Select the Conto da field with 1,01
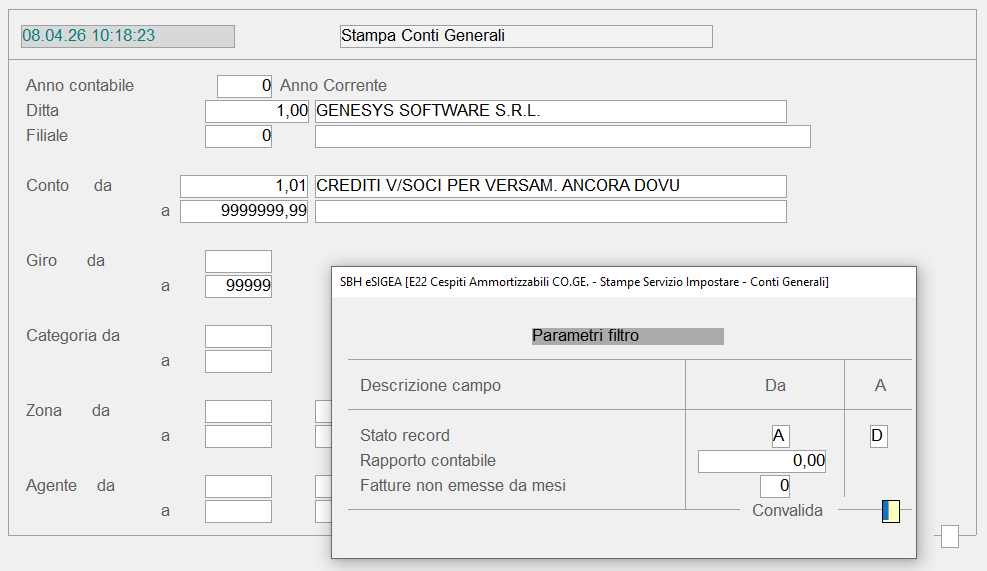This screenshot has height=571, width=987. (x=244, y=186)
